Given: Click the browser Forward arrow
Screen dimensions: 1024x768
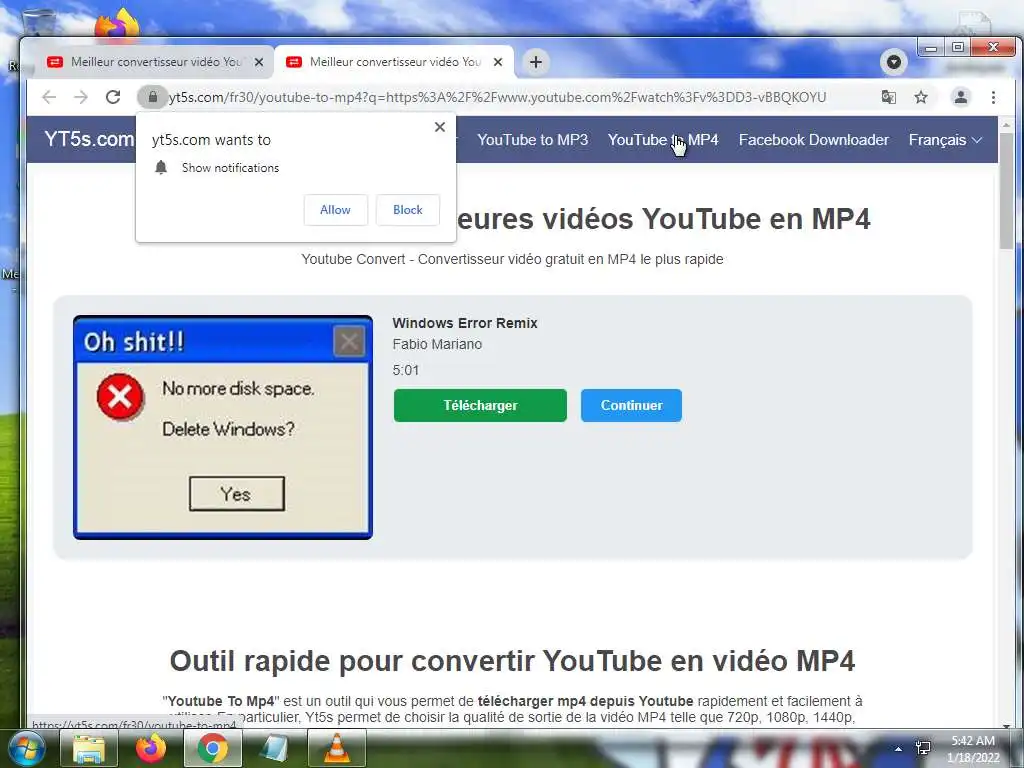Looking at the screenshot, I should point(81,97).
